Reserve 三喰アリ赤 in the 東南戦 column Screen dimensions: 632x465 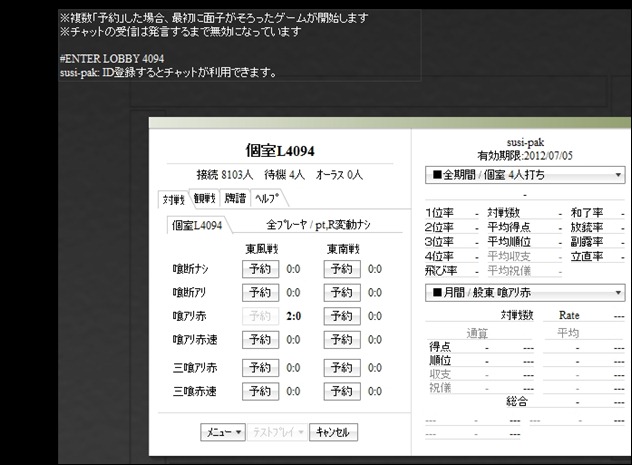(342, 368)
